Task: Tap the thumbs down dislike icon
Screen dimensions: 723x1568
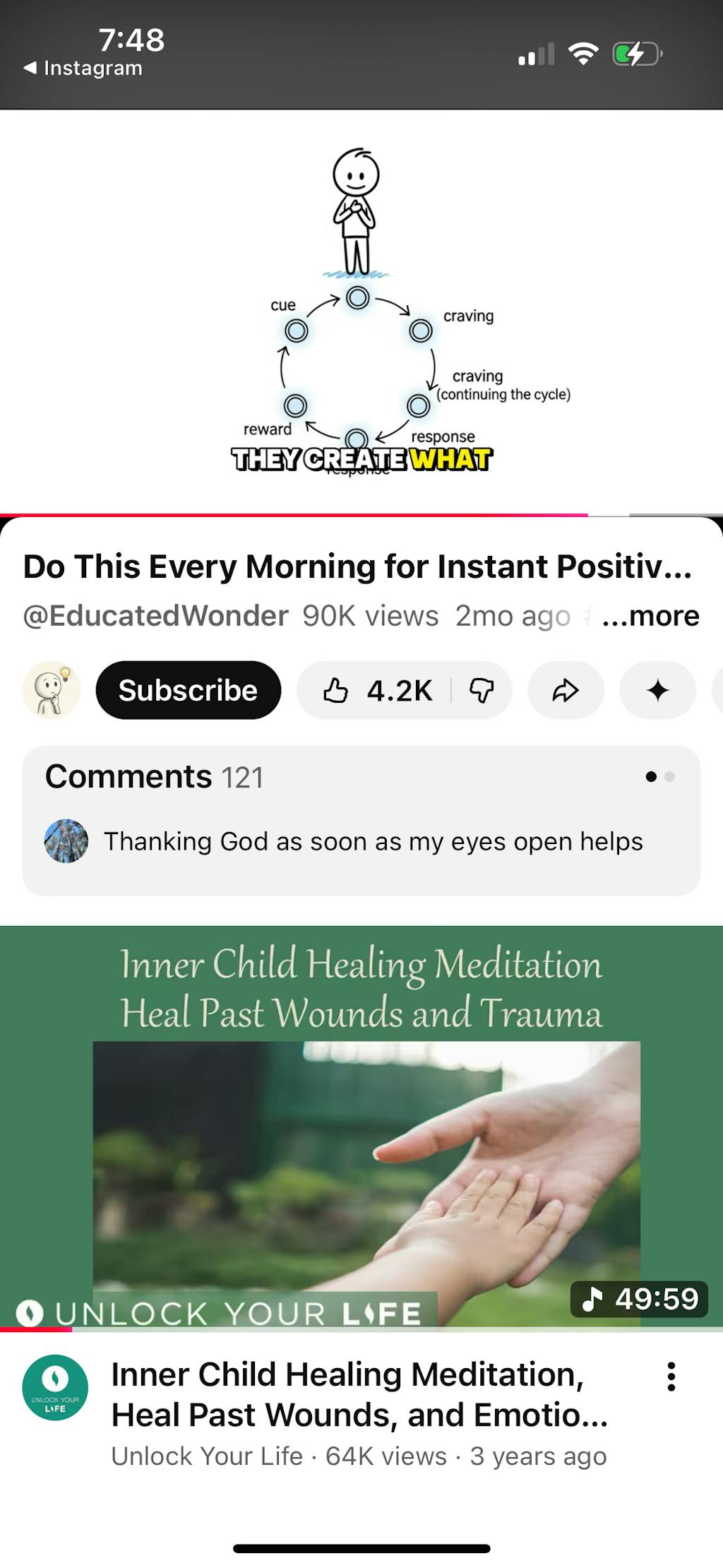Action: 482,691
